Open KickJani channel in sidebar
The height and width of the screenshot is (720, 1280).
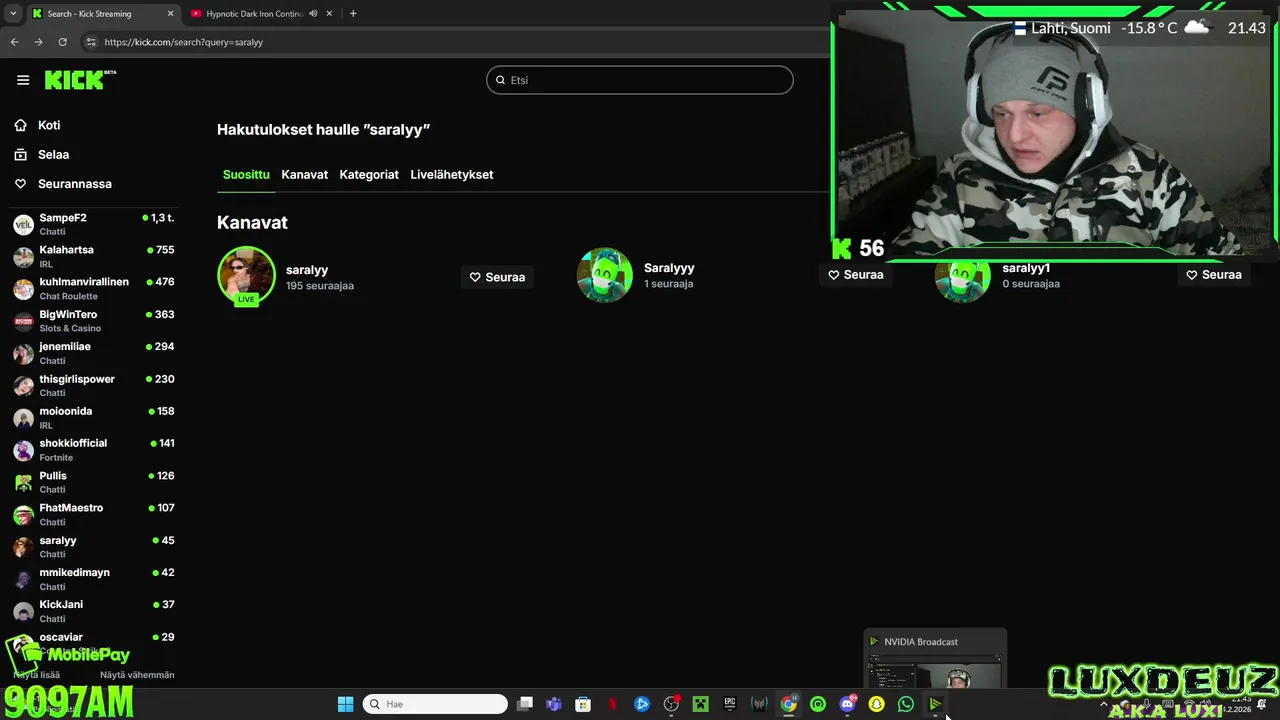(x=93, y=611)
